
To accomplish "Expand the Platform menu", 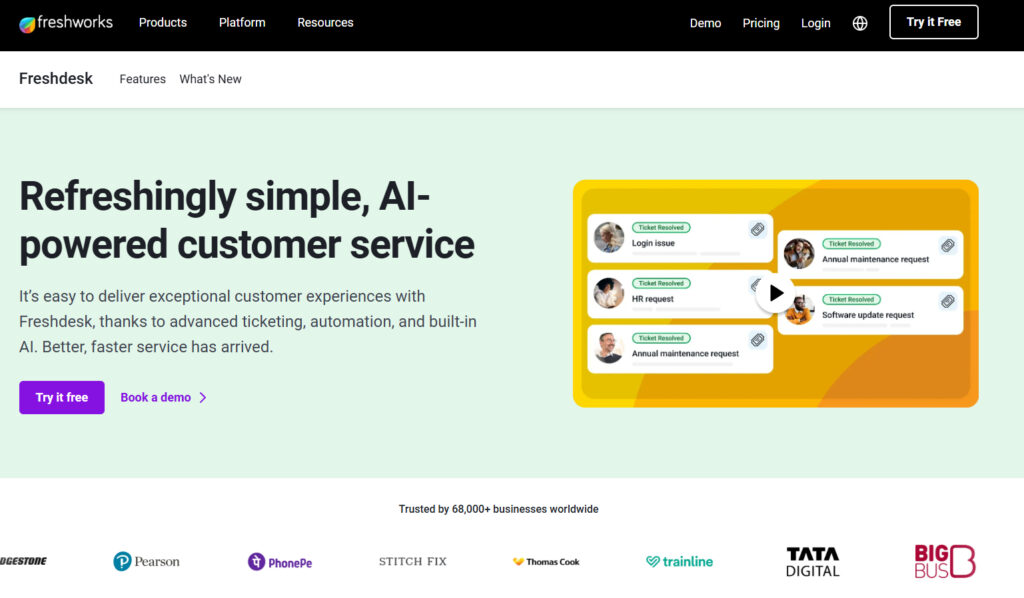I will pyautogui.click(x=242, y=23).
